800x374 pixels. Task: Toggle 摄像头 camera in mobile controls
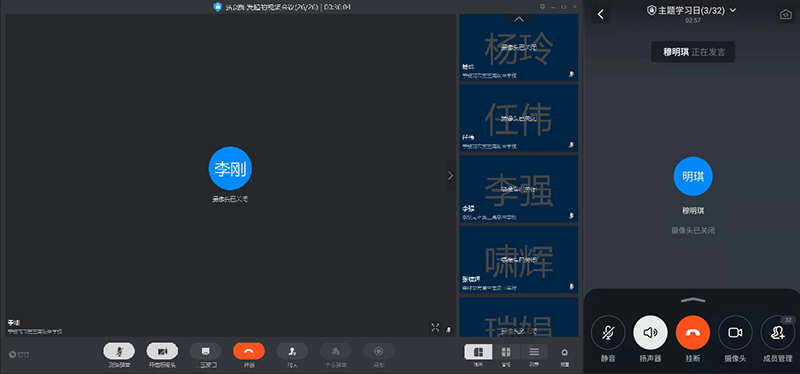coord(735,333)
